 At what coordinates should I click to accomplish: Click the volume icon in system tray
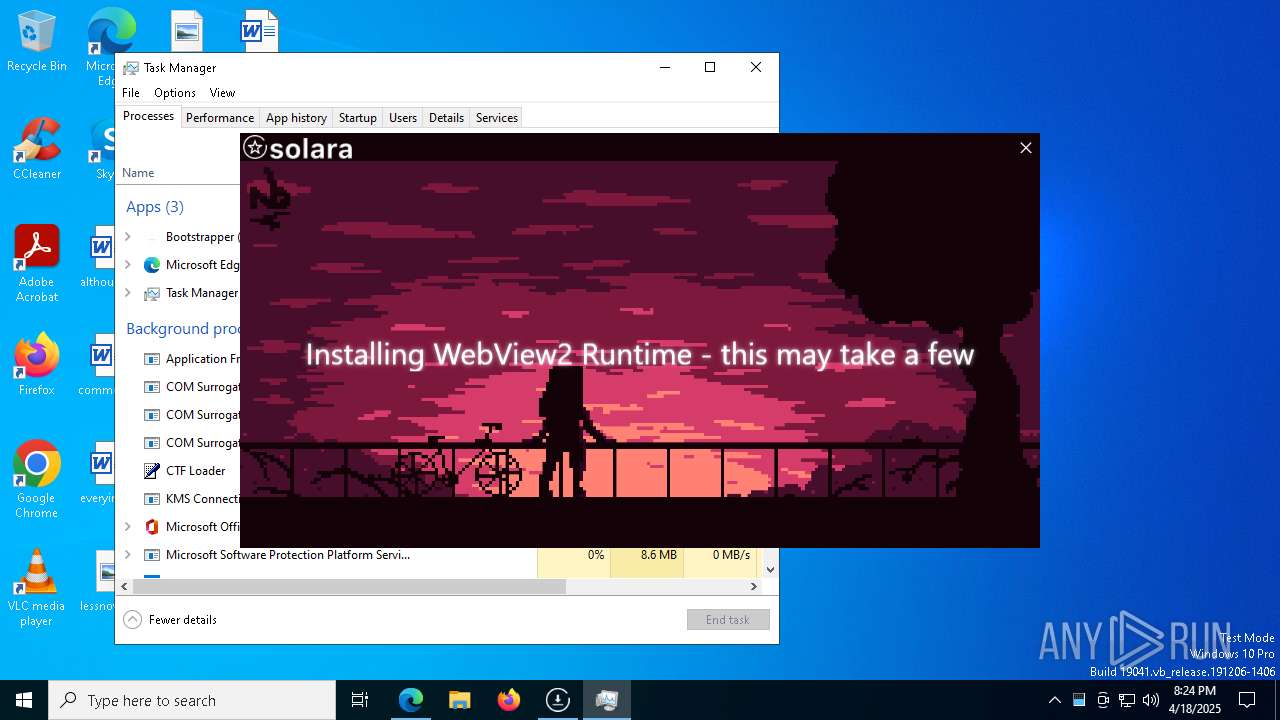coord(1151,700)
